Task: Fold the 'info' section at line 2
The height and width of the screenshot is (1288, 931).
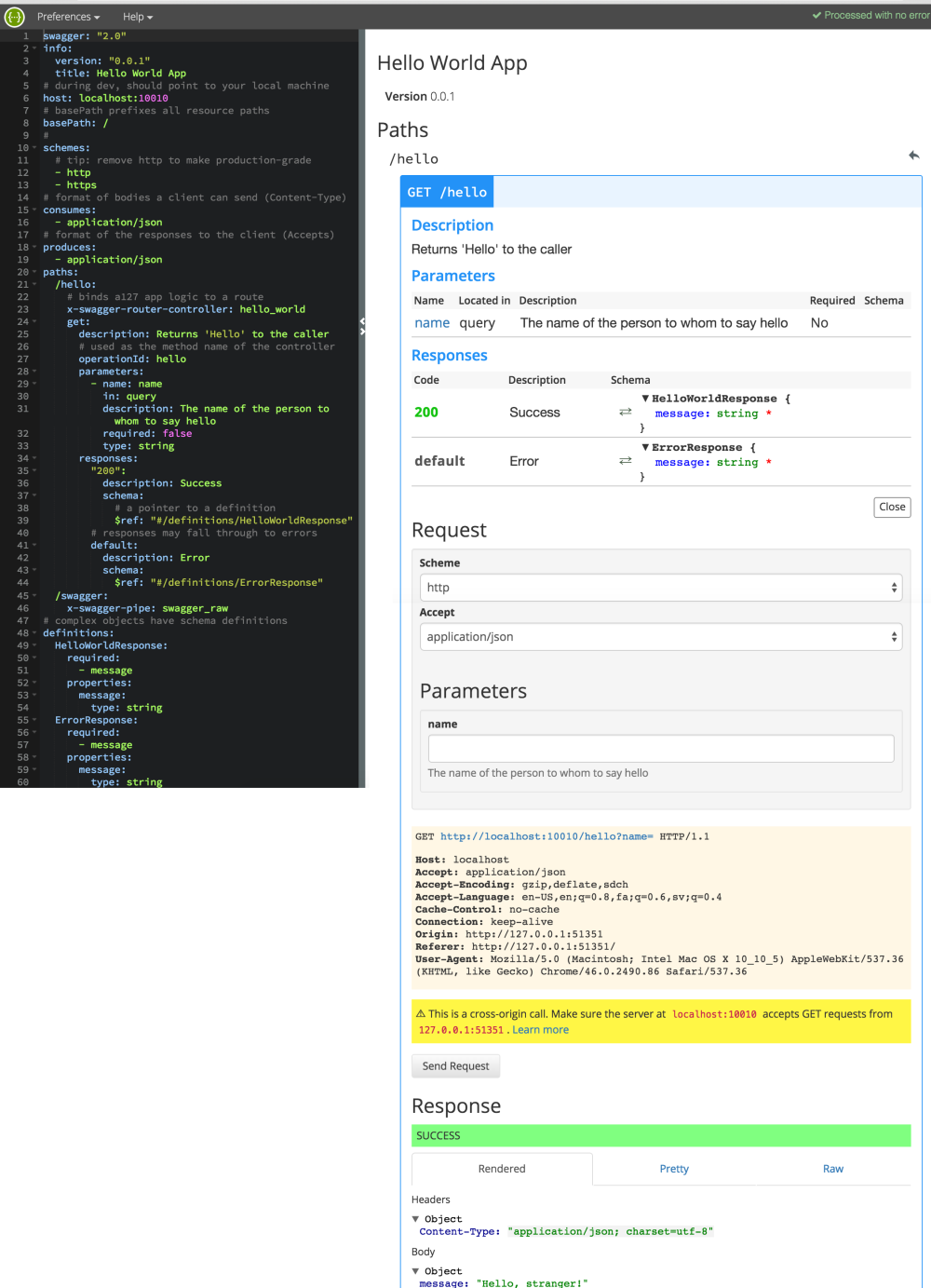Action: [34, 48]
